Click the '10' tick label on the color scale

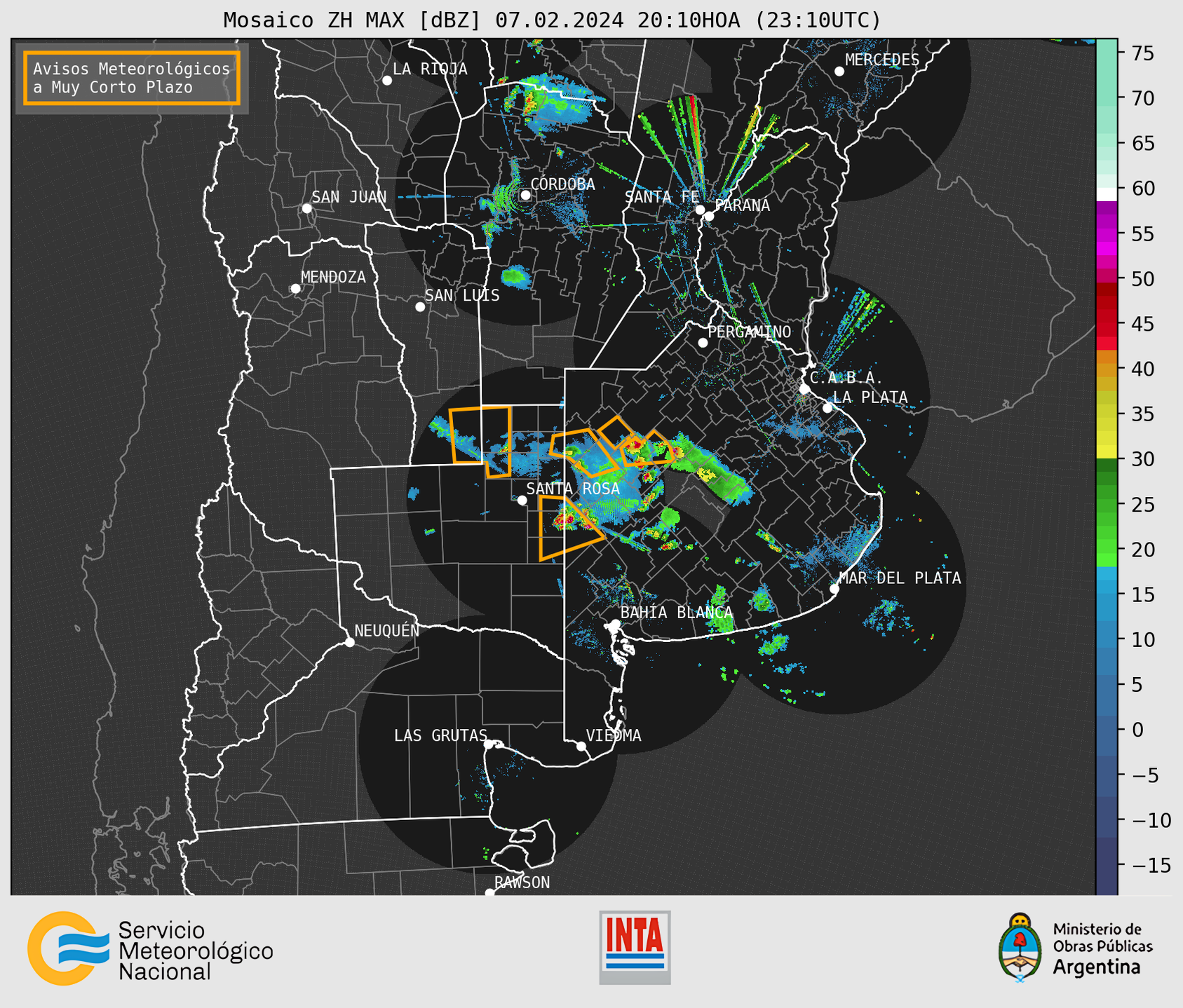pos(1142,640)
